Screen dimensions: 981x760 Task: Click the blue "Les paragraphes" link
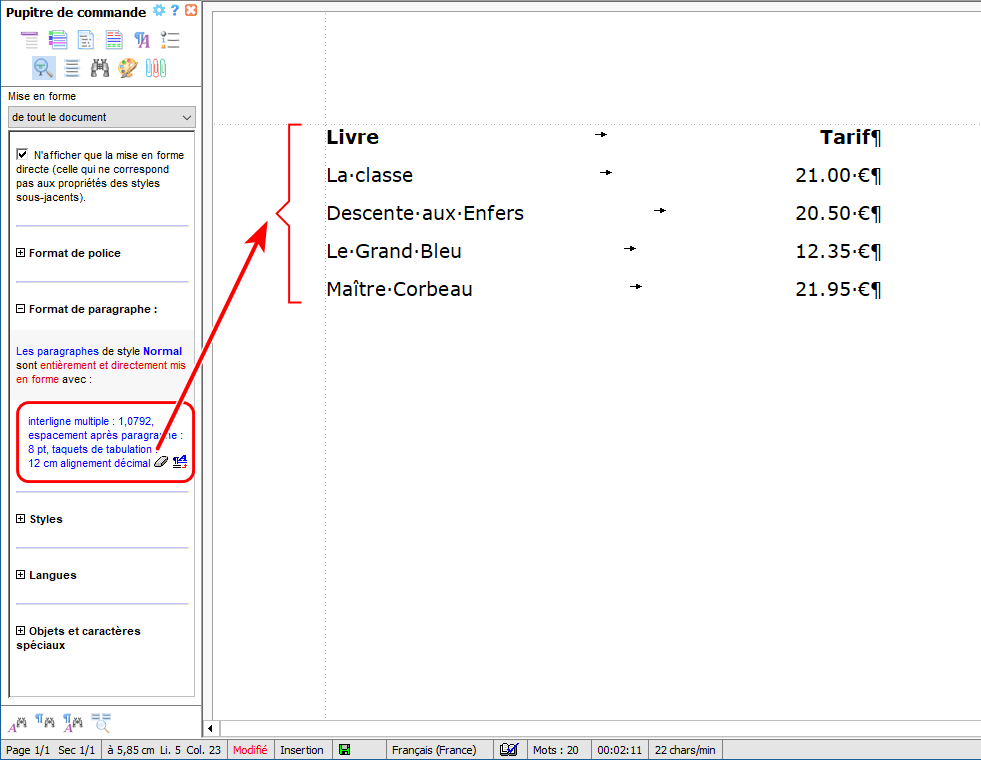(57, 351)
